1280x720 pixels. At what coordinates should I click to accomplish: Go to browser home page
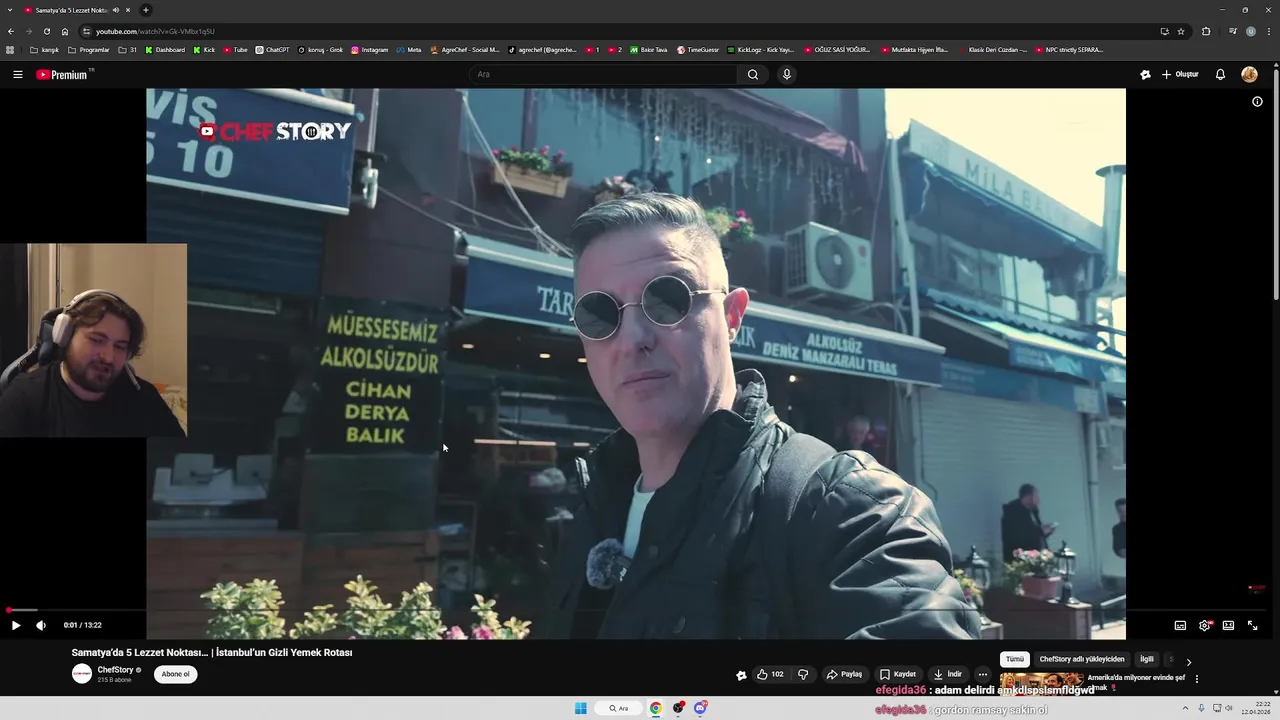[65, 31]
